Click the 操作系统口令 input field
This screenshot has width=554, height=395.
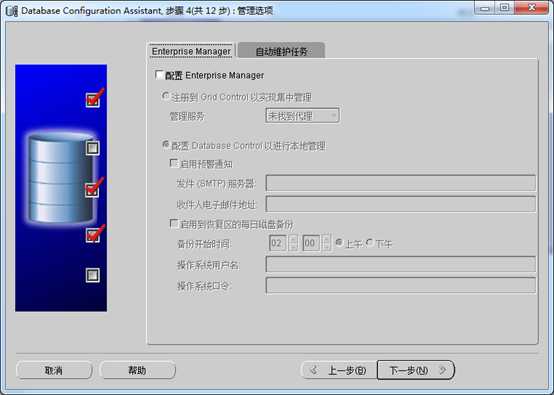tap(401, 285)
